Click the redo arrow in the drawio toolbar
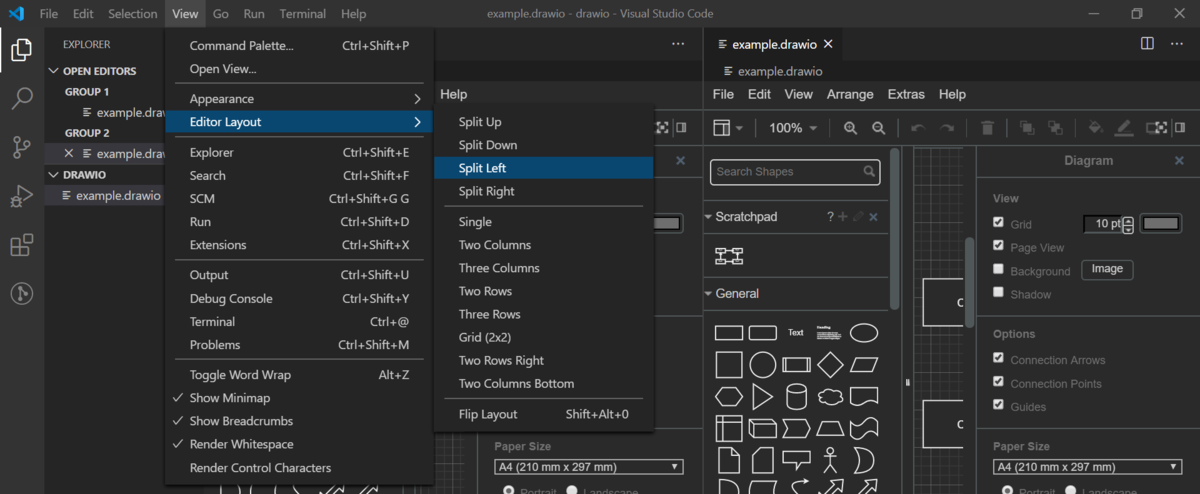This screenshot has width=1200, height=494. (x=946, y=128)
